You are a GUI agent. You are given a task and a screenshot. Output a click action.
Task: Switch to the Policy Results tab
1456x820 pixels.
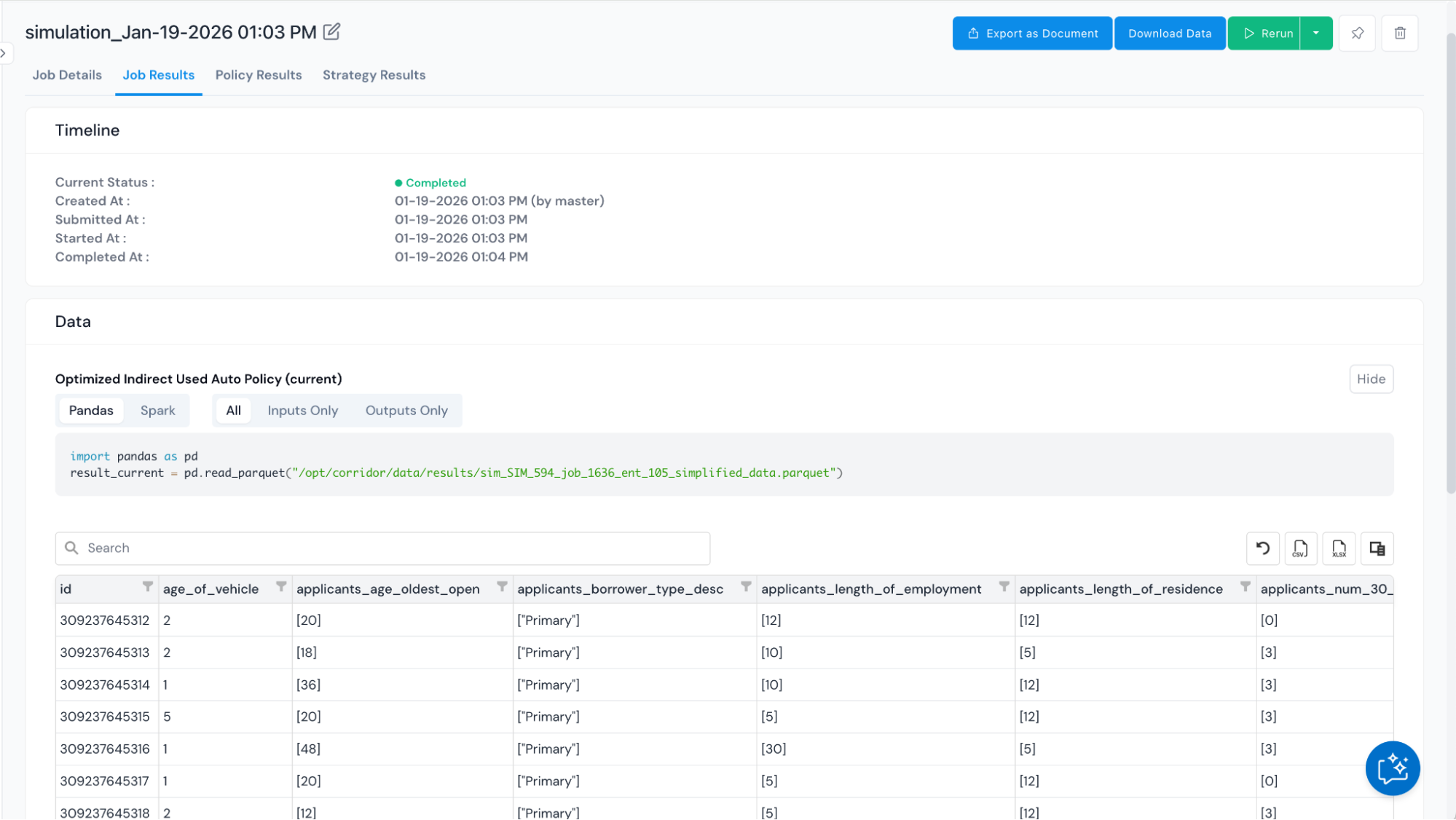258,75
